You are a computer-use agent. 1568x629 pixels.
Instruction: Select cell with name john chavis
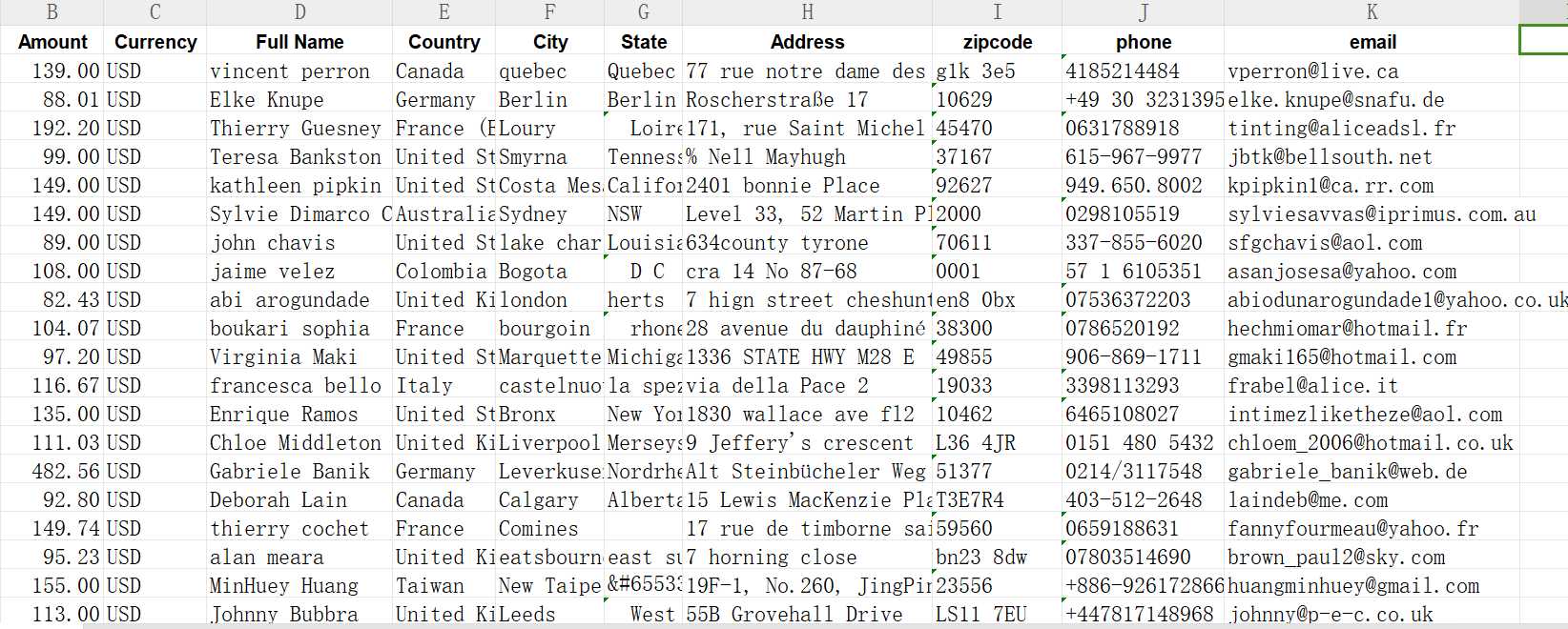tap(299, 242)
